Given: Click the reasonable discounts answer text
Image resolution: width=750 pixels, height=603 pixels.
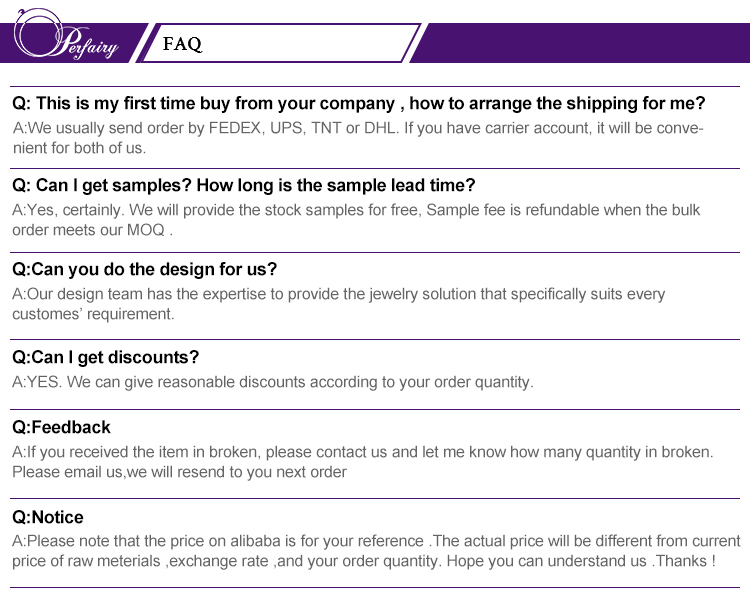Looking at the screenshot, I should (273, 382).
